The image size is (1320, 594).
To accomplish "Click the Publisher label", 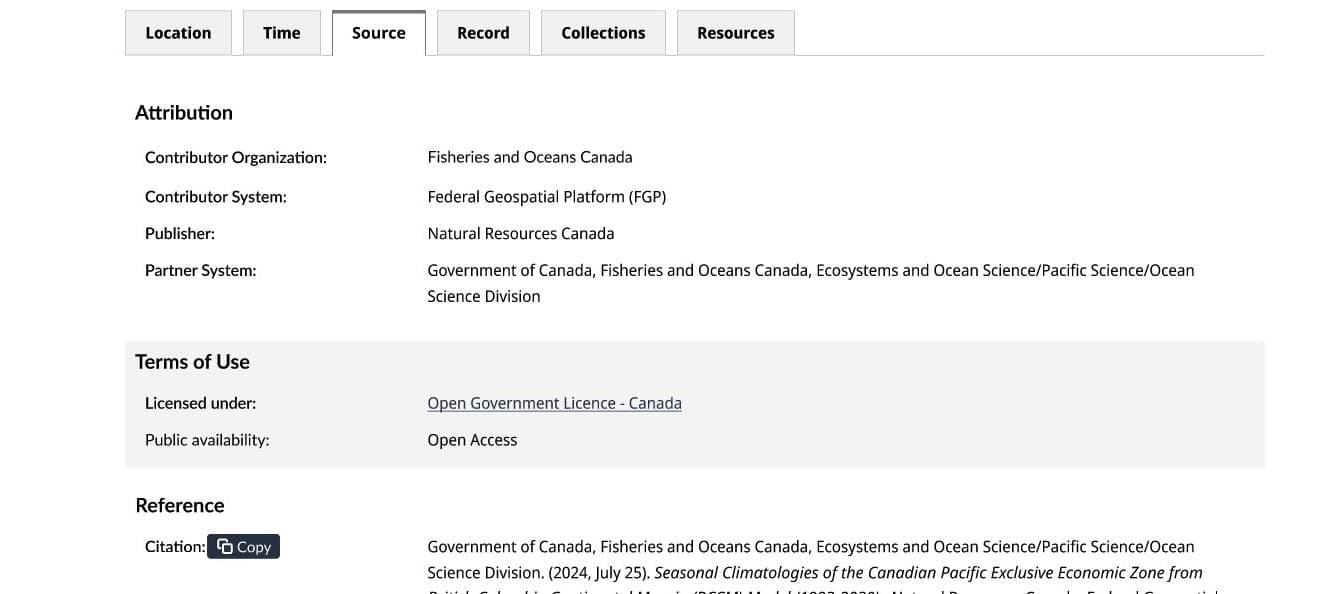I will 180,233.
